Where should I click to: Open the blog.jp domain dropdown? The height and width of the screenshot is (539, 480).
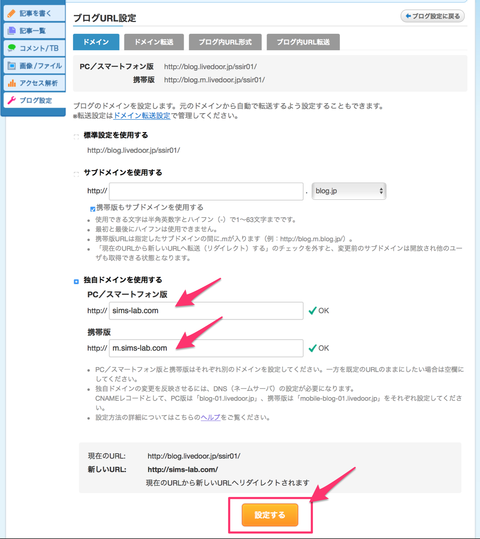click(x=349, y=191)
